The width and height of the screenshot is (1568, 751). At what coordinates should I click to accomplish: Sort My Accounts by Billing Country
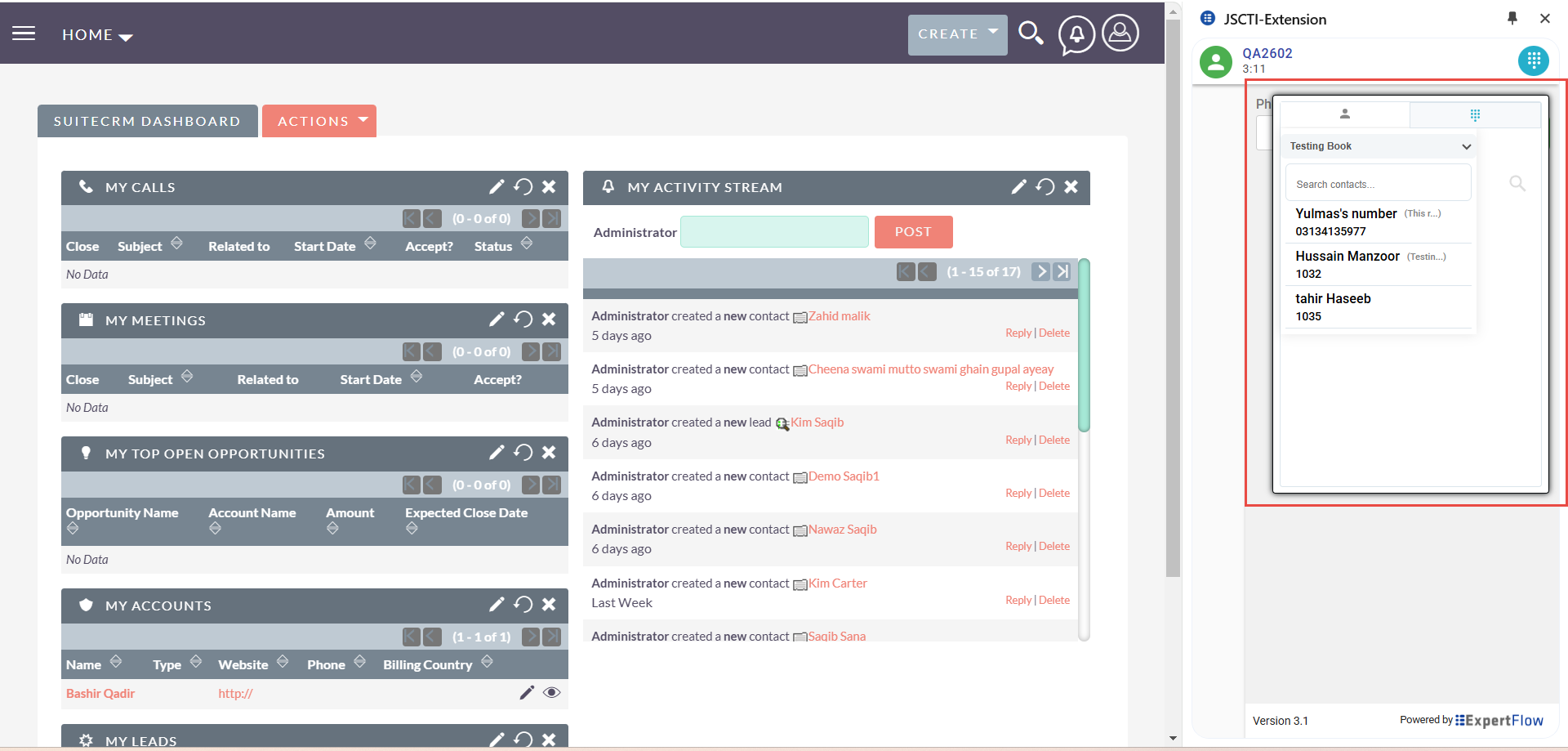(487, 663)
